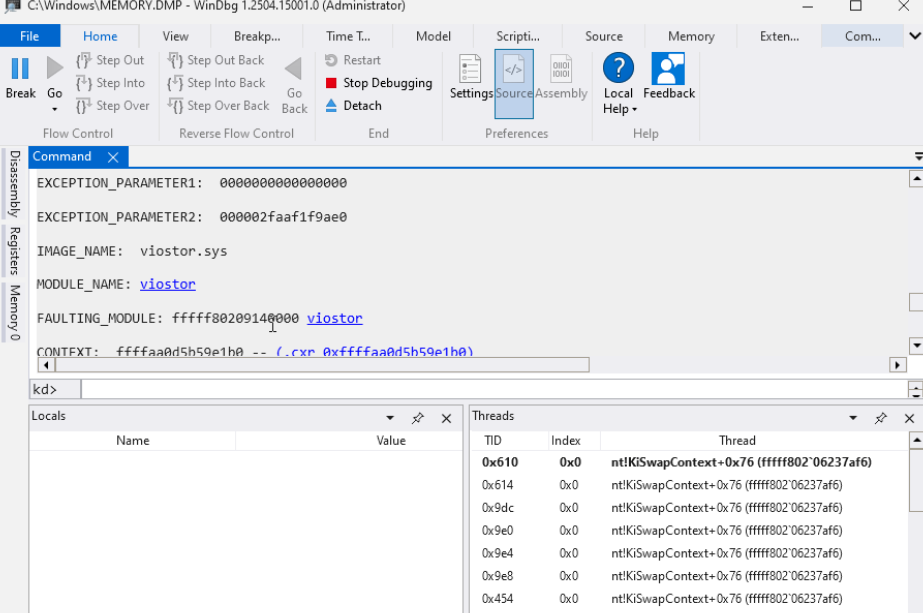Select thread with TID 0x610
Image resolution: width=923 pixels, height=613 pixels.
pyautogui.click(x=690, y=462)
